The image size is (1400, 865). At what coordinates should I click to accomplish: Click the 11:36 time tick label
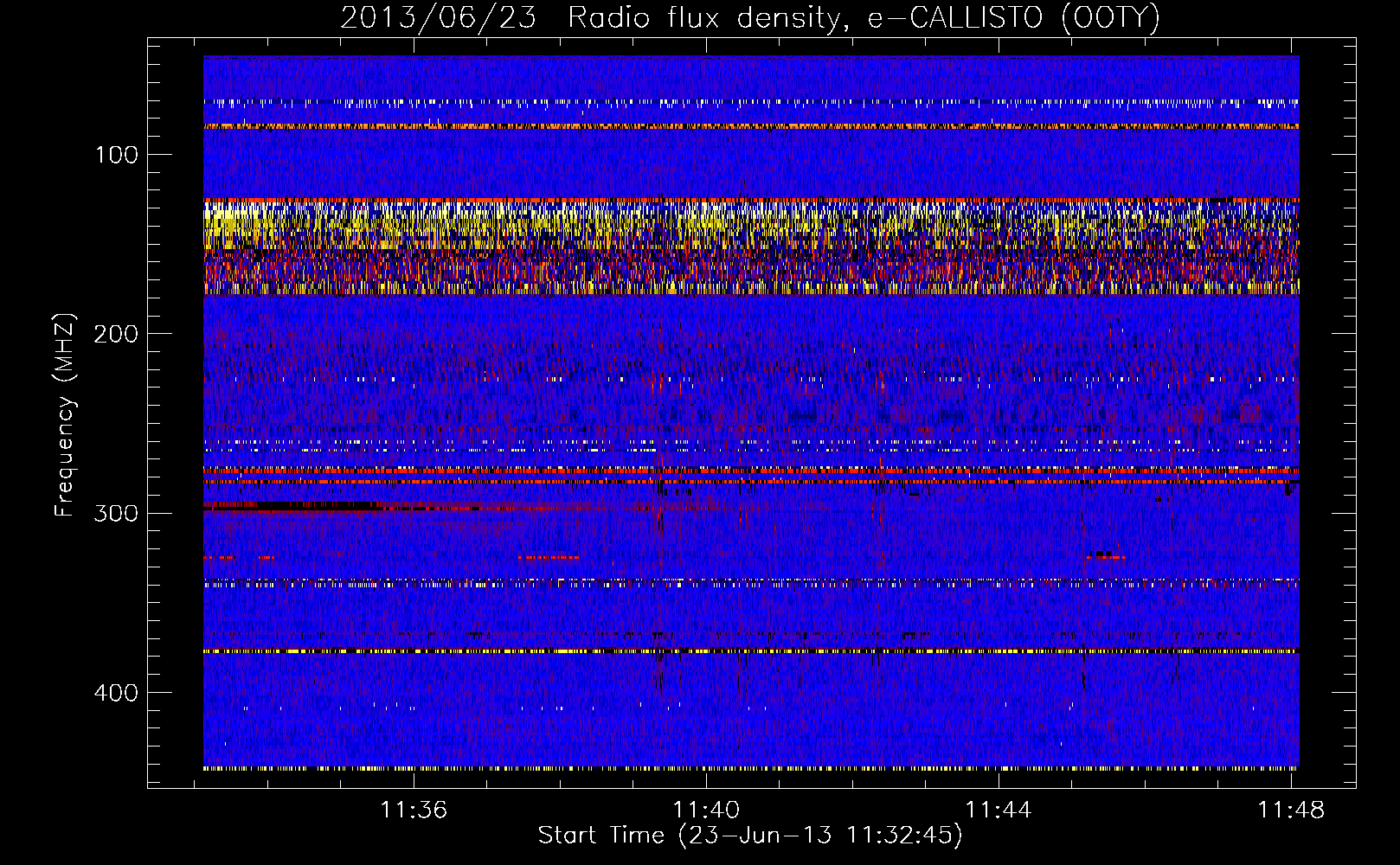pos(414,811)
